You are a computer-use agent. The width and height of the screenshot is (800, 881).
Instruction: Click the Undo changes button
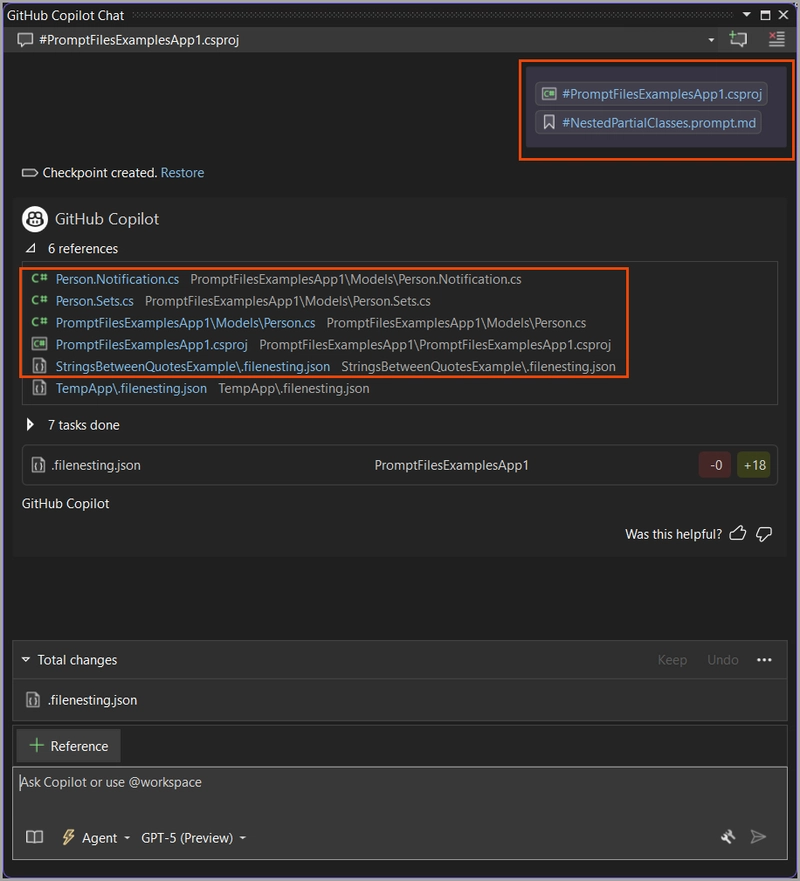[x=722, y=660]
